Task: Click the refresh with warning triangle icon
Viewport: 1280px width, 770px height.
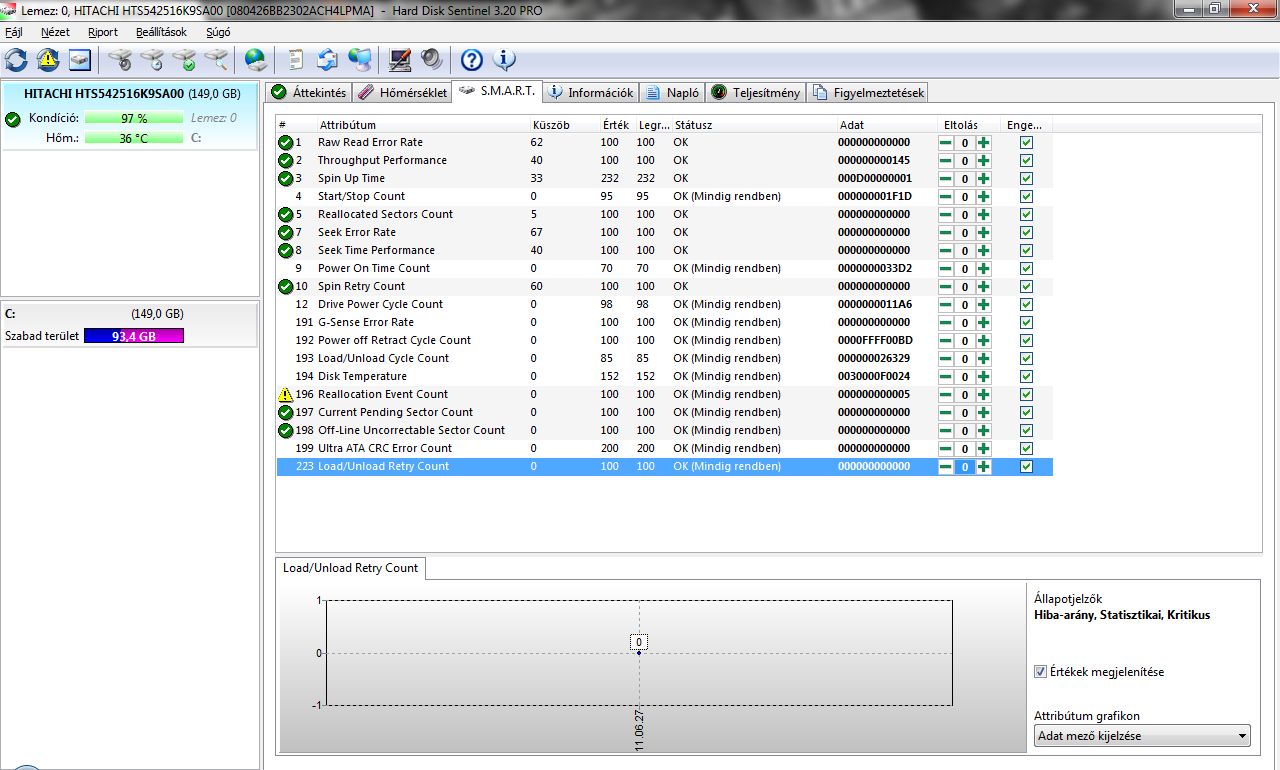Action: tap(48, 60)
